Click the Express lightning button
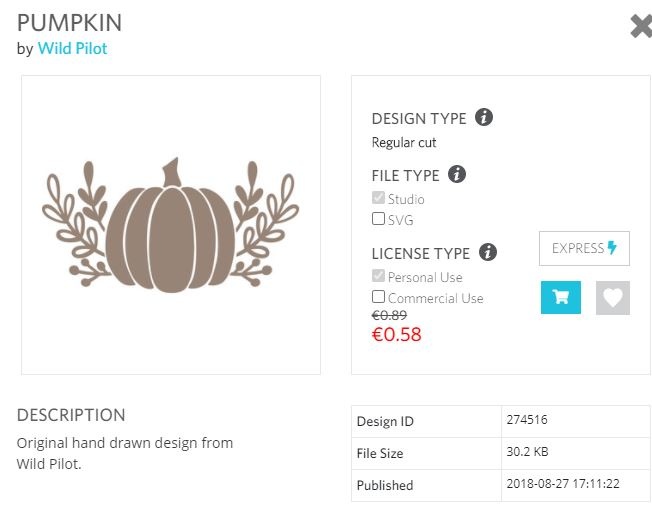 584,248
